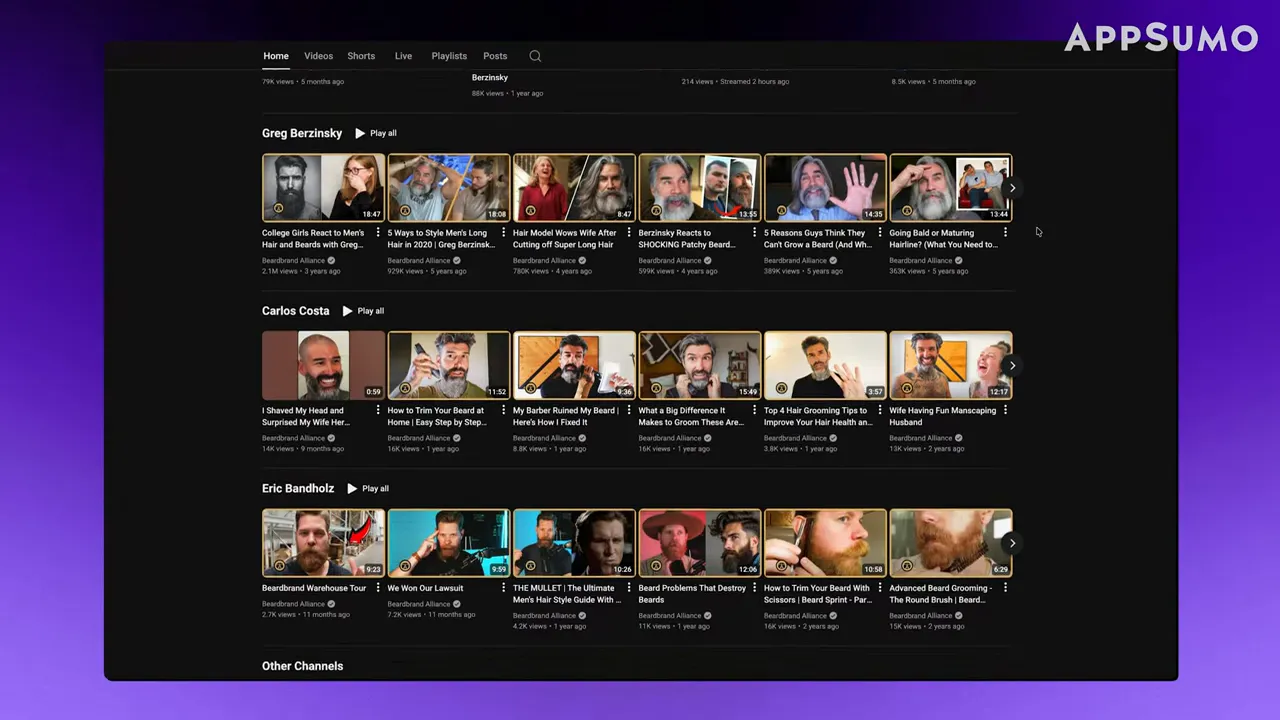The height and width of the screenshot is (720, 1280).
Task: Show more Carlos Costa videos via the right arrow
Action: click(x=1012, y=365)
